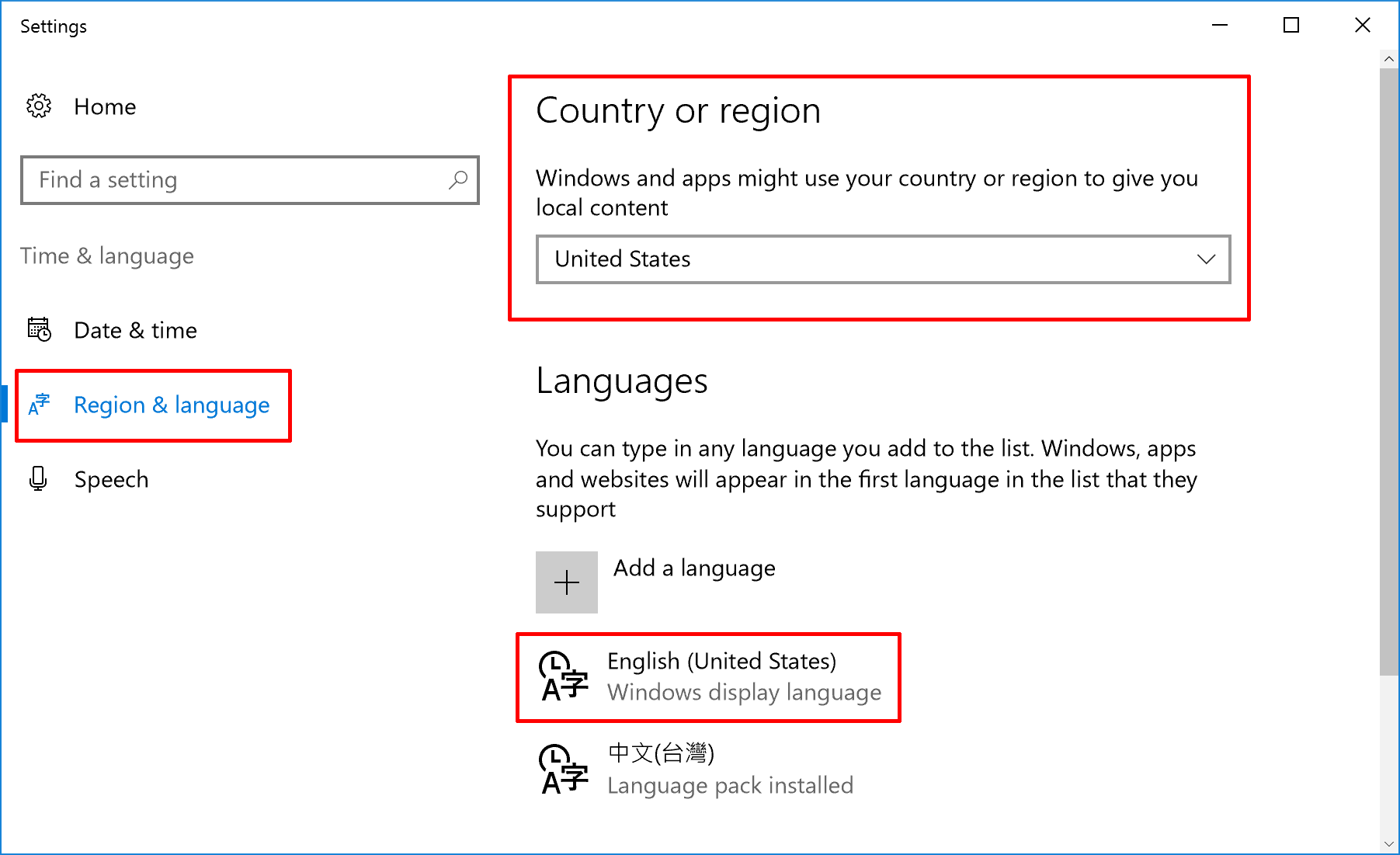
Task: Click the dropdown chevron next to United States
Action: [x=1205, y=259]
